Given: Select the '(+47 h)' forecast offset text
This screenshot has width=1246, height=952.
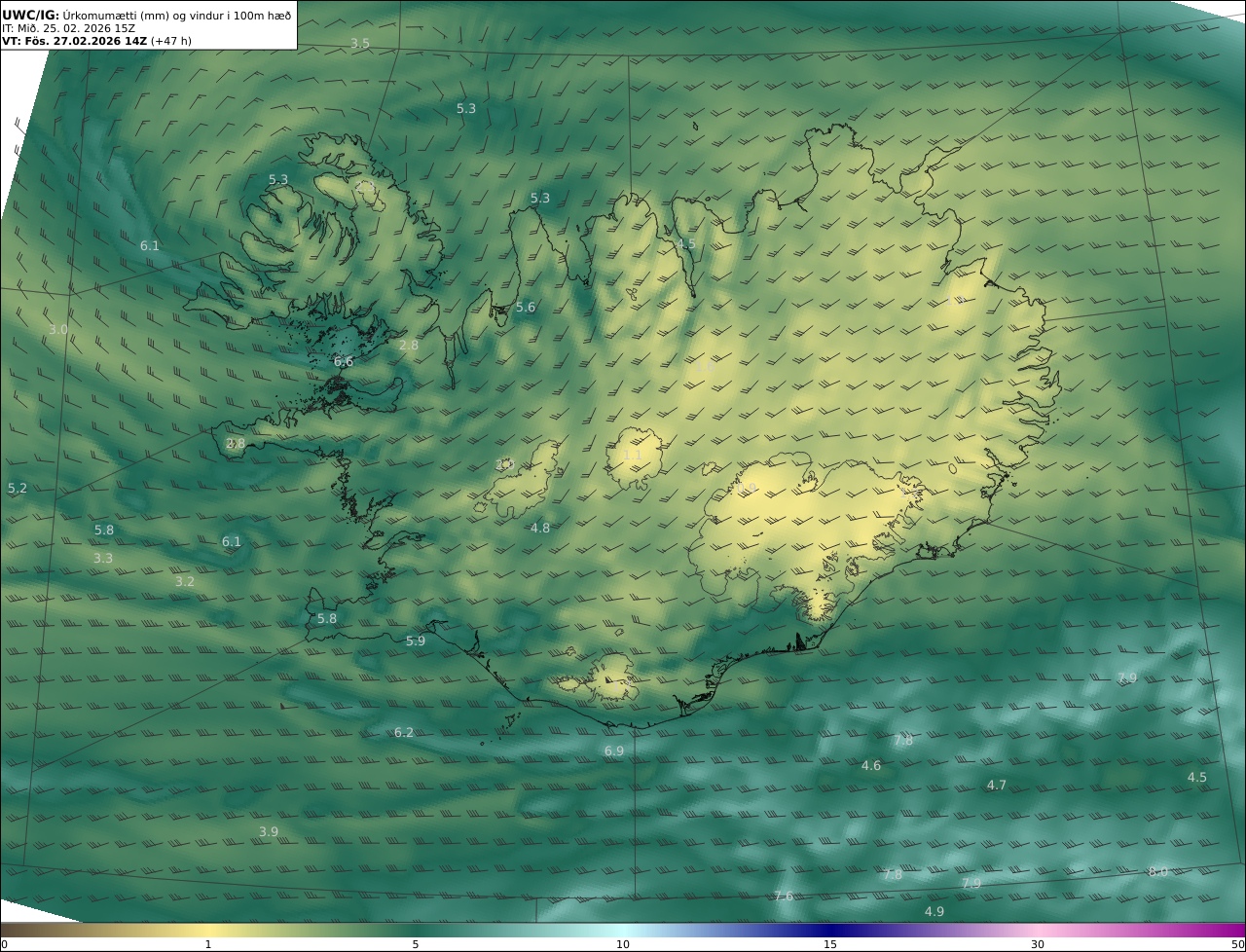Looking at the screenshot, I should click(171, 41).
